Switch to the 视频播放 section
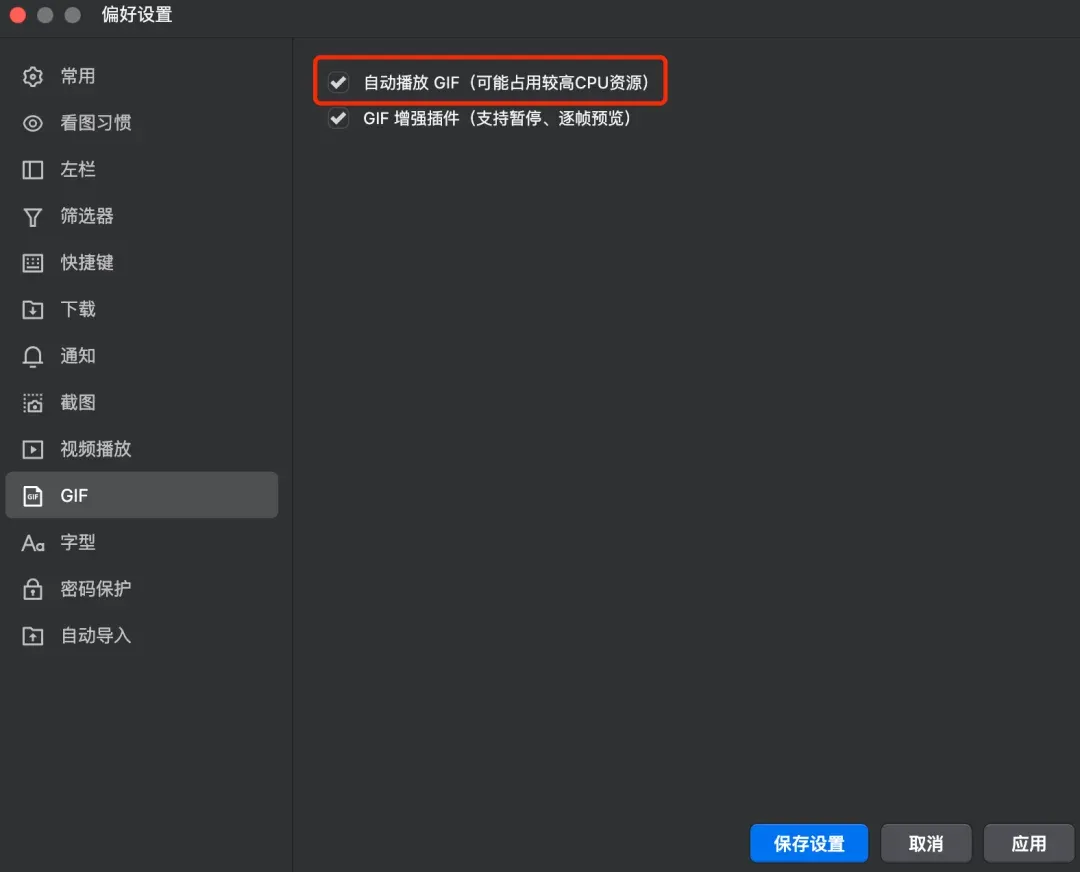 point(141,449)
